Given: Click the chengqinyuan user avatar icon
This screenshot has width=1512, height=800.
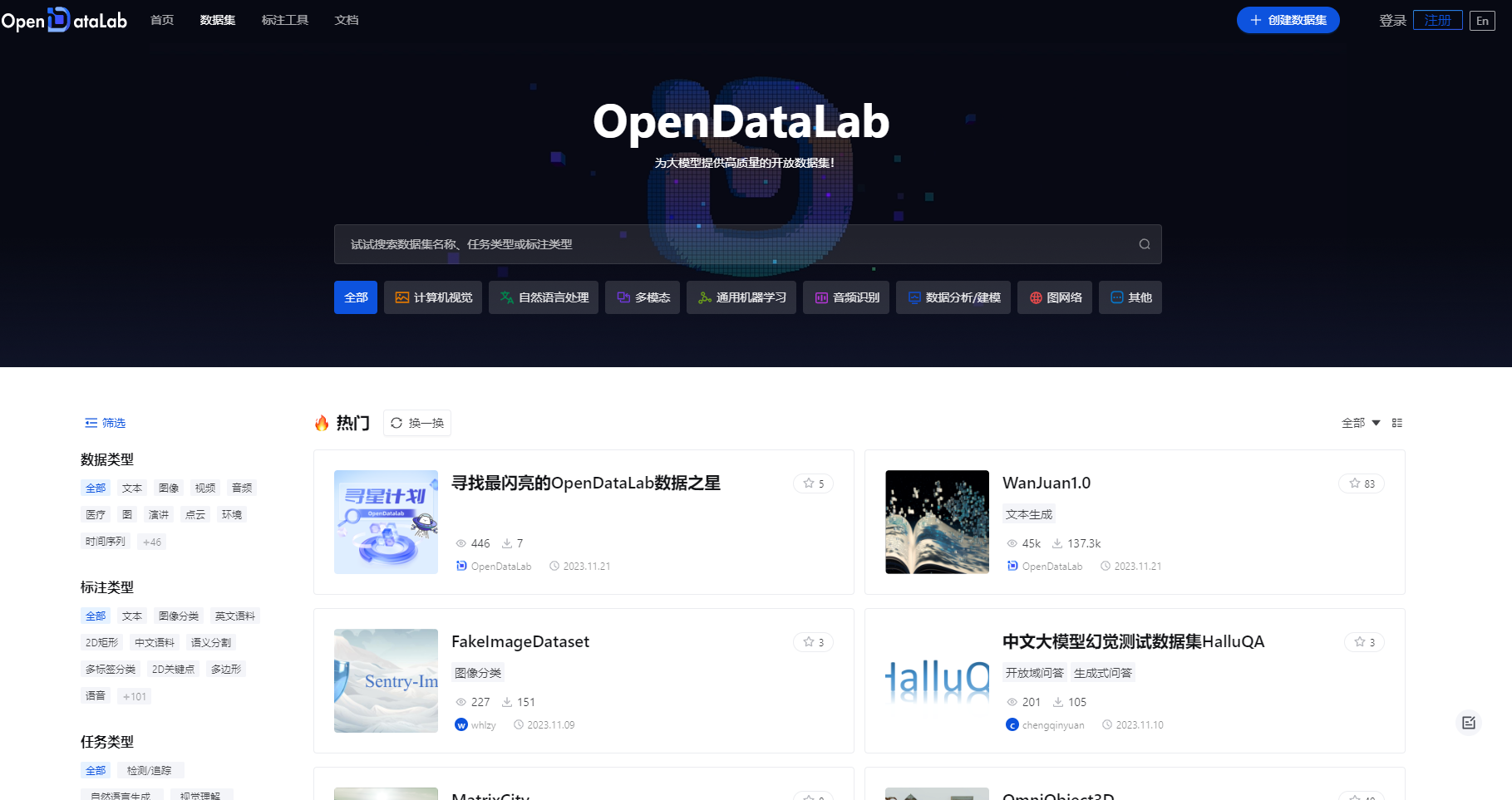Looking at the screenshot, I should click(x=1012, y=724).
